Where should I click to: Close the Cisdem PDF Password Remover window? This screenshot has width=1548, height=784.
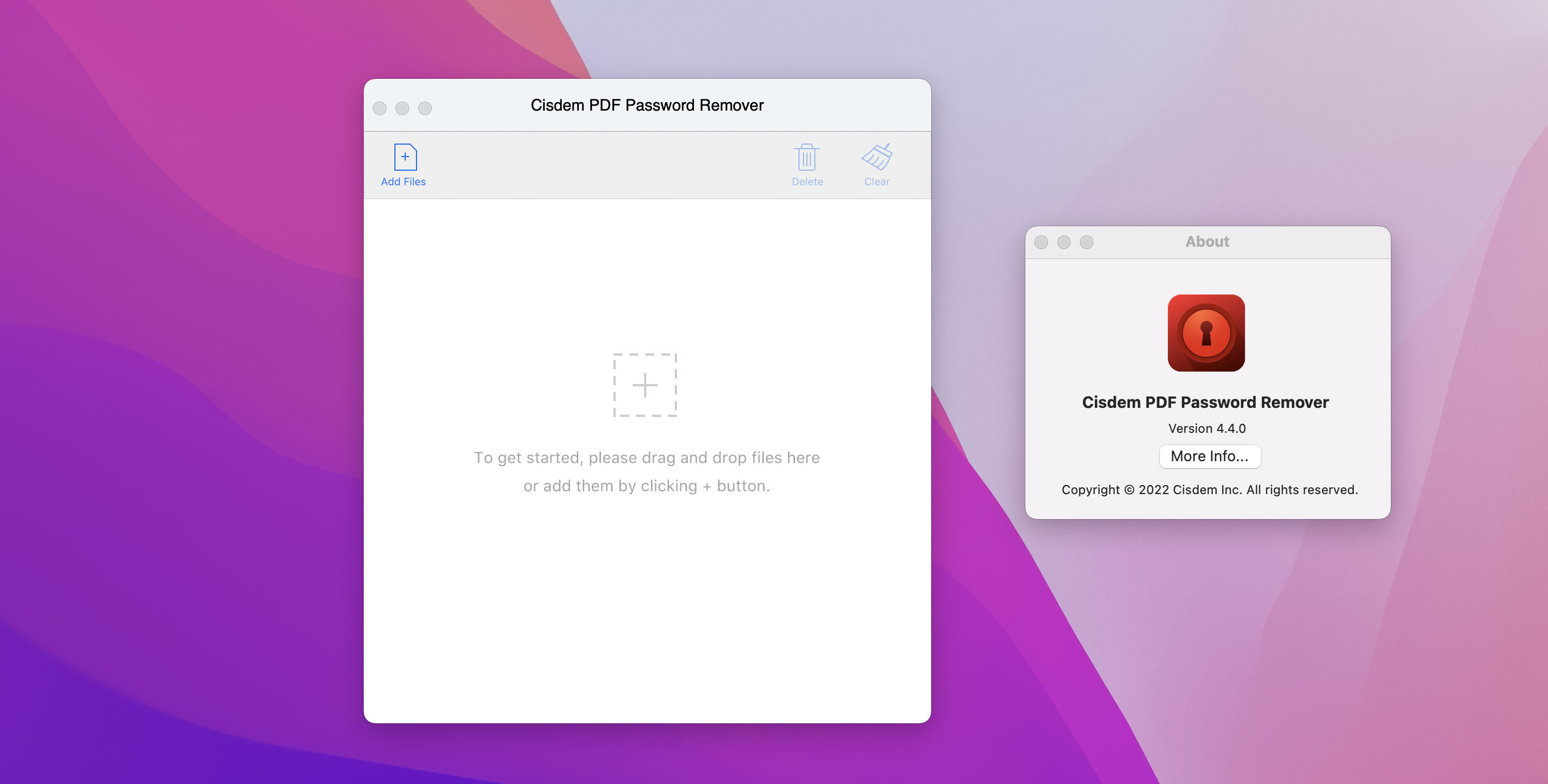tap(379, 108)
